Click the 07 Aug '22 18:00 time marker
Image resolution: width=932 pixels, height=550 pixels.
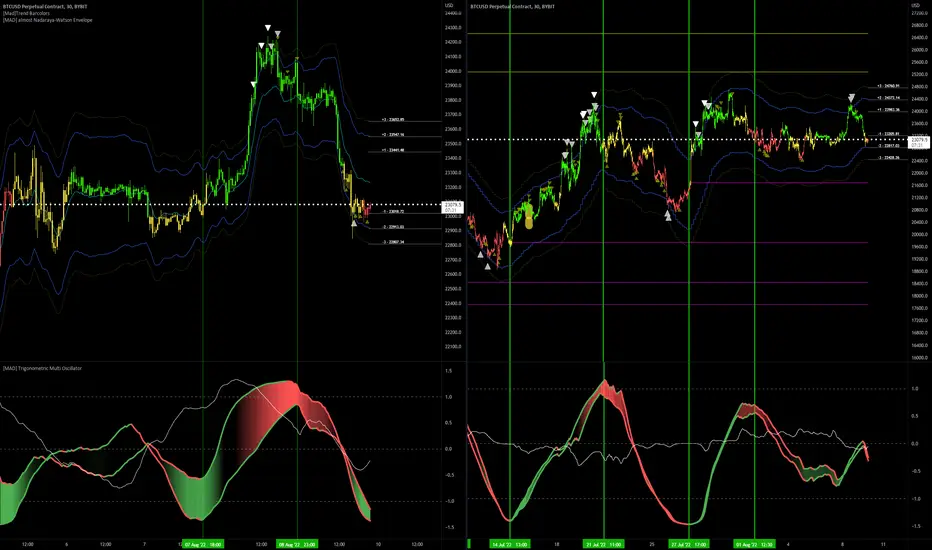(x=203, y=544)
